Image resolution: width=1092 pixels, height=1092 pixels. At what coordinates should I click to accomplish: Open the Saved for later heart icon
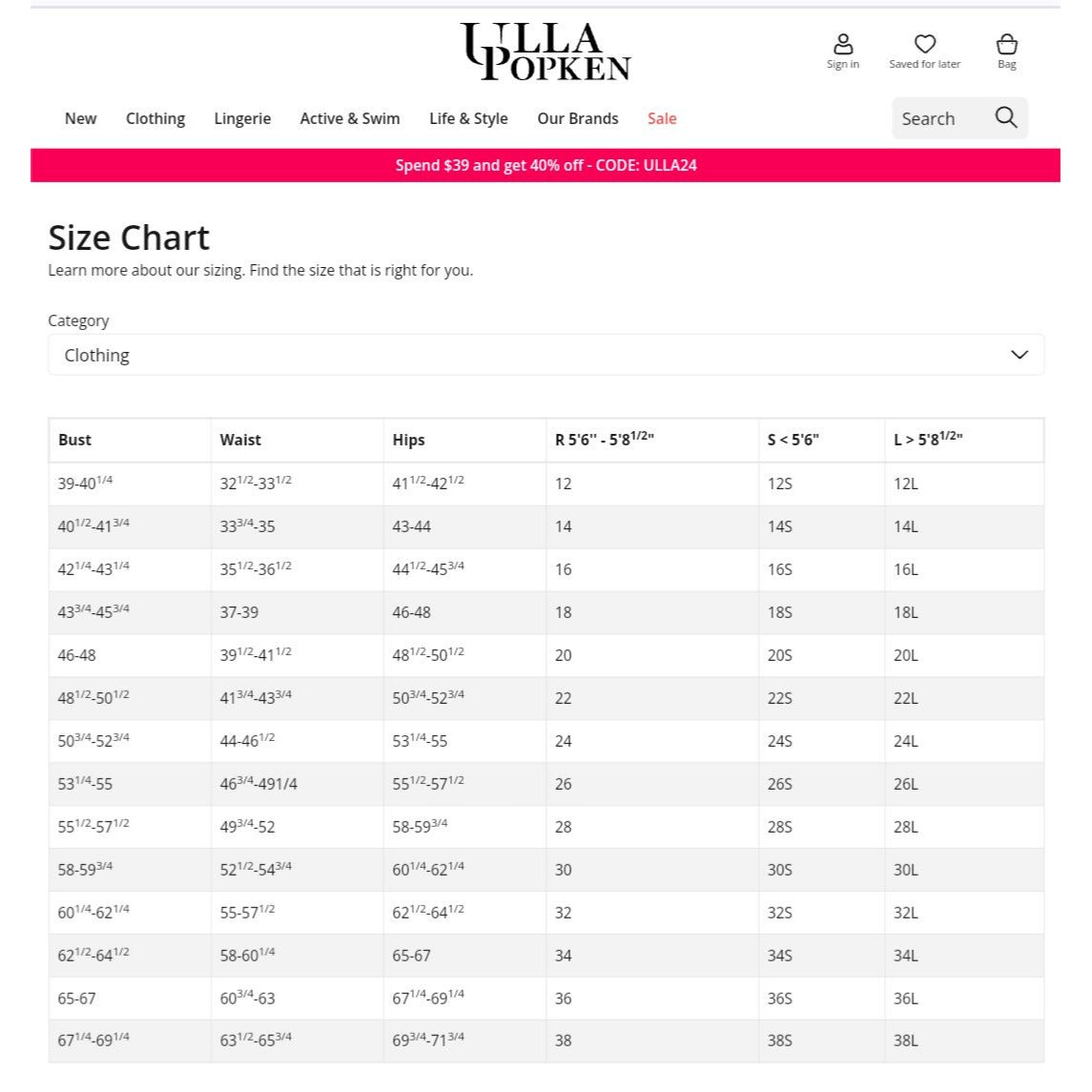(x=924, y=44)
